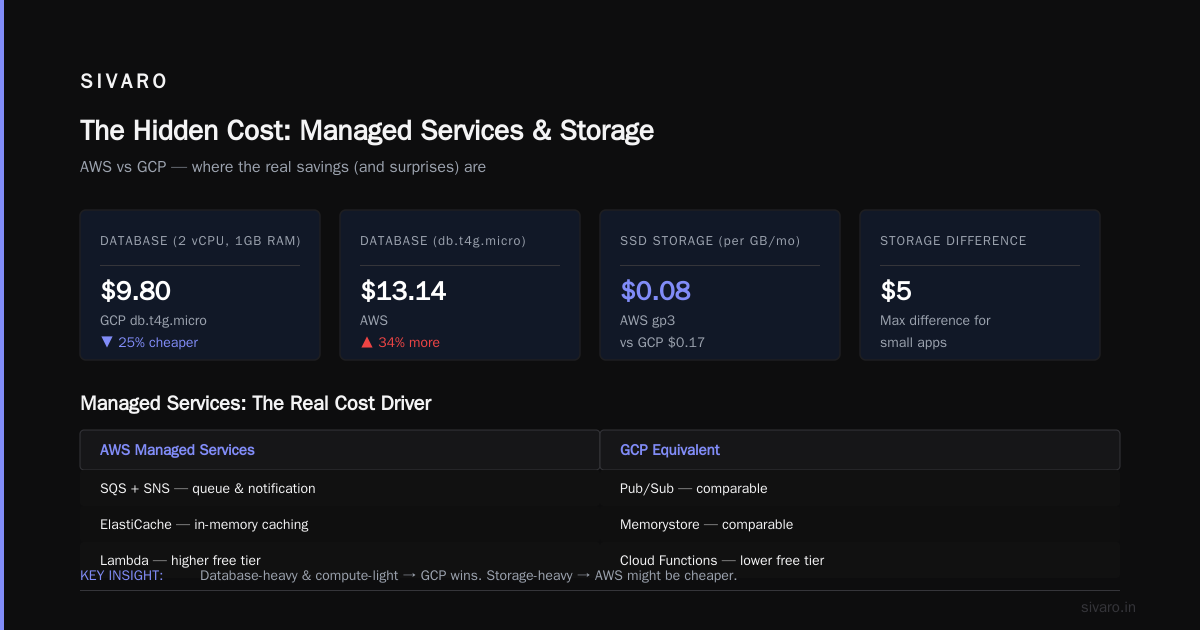The image size is (1200, 630).
Task: Click the $9.80 price value
Action: point(136,291)
